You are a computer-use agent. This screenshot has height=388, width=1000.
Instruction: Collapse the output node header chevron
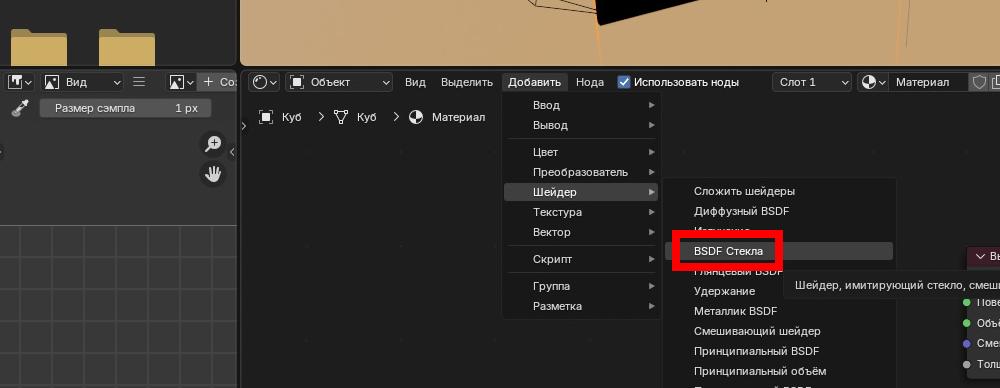[980, 257]
